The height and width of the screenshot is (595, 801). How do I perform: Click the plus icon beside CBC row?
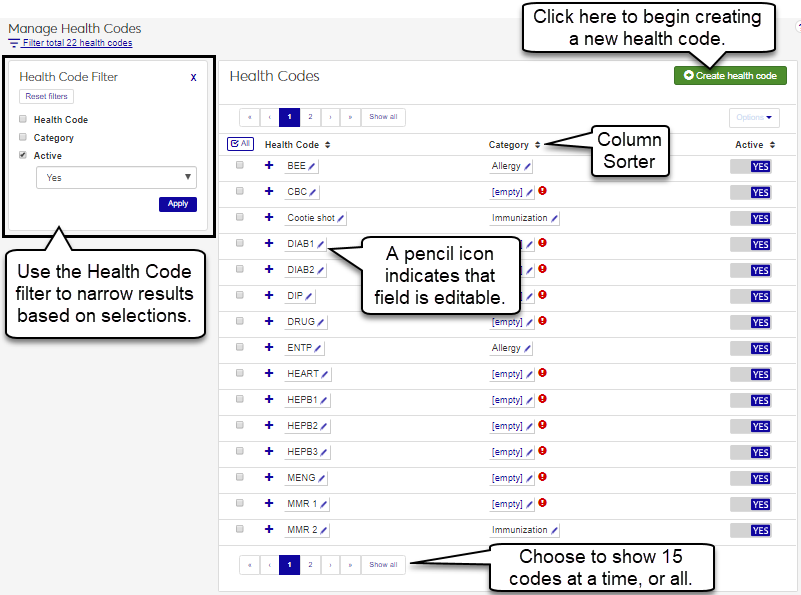click(268, 191)
